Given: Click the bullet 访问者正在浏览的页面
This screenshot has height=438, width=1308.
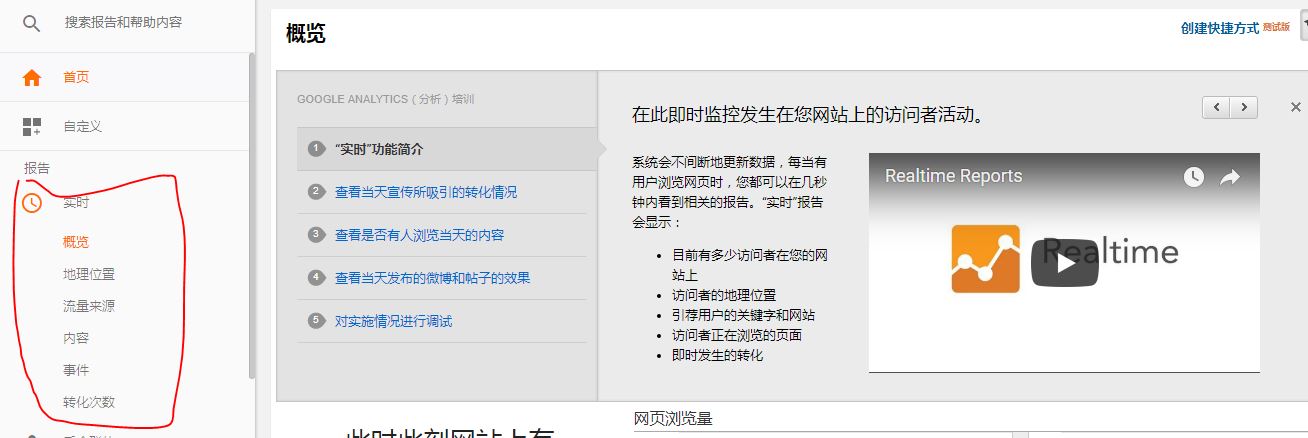Looking at the screenshot, I should [x=737, y=335].
